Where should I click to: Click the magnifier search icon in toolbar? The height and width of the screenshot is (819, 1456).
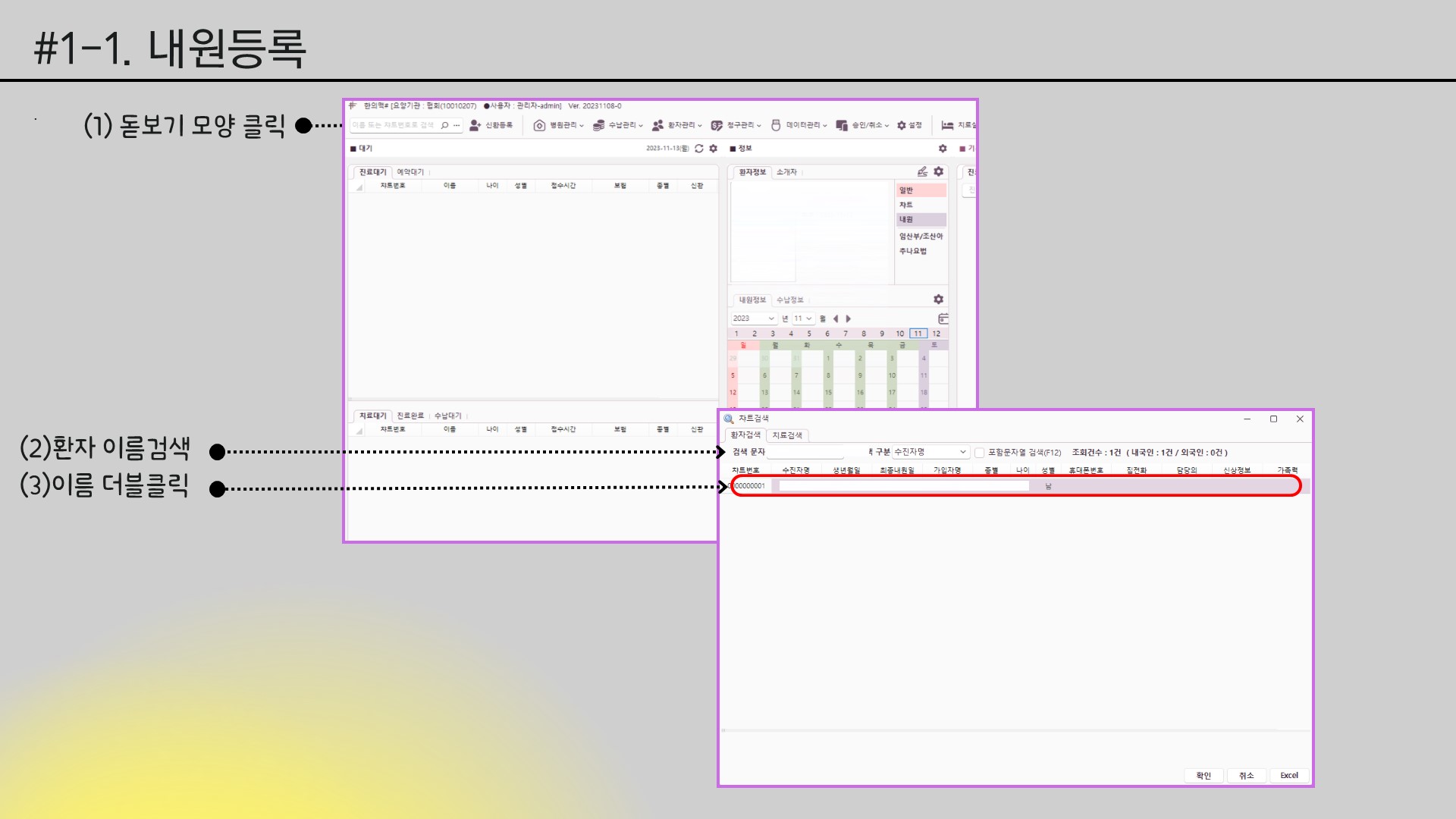[x=444, y=125]
